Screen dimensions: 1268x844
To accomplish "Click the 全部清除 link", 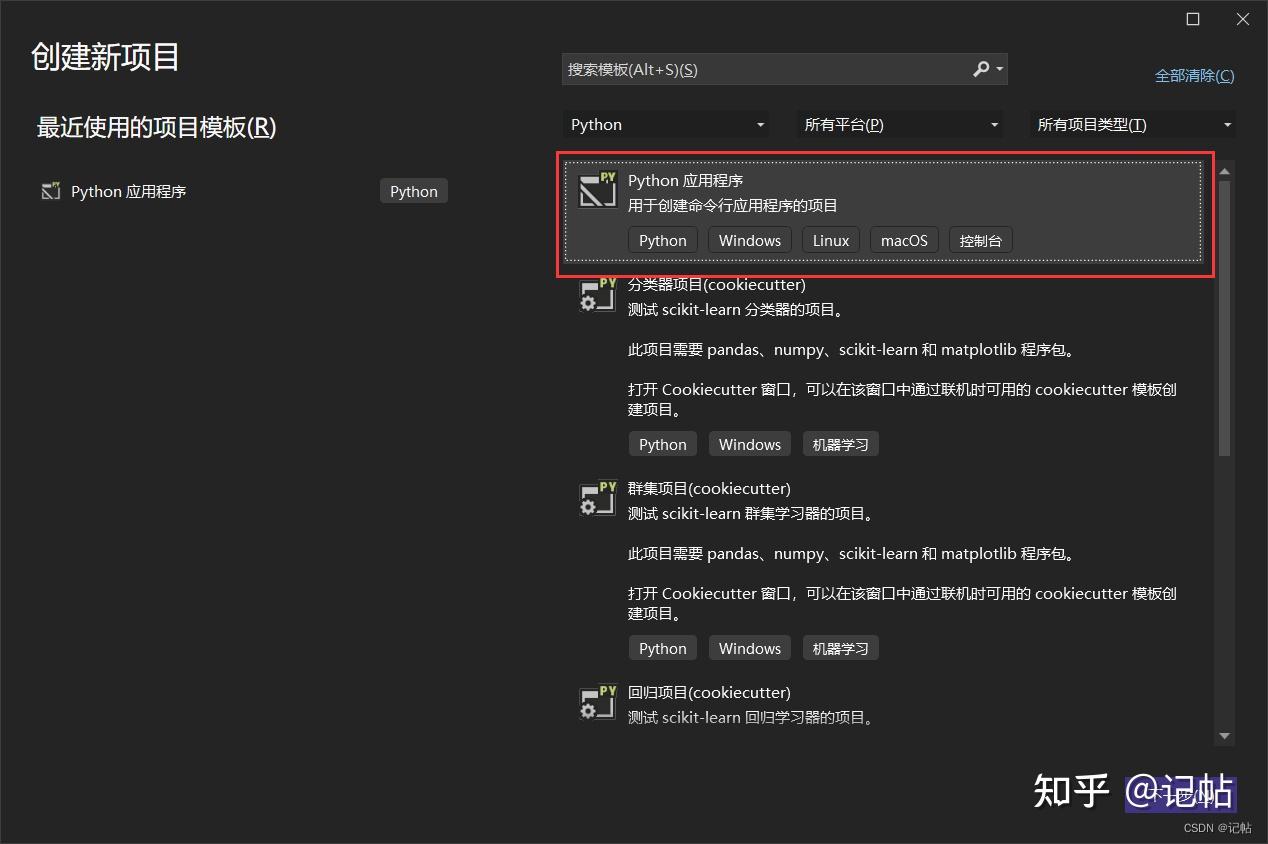I will coord(1194,75).
